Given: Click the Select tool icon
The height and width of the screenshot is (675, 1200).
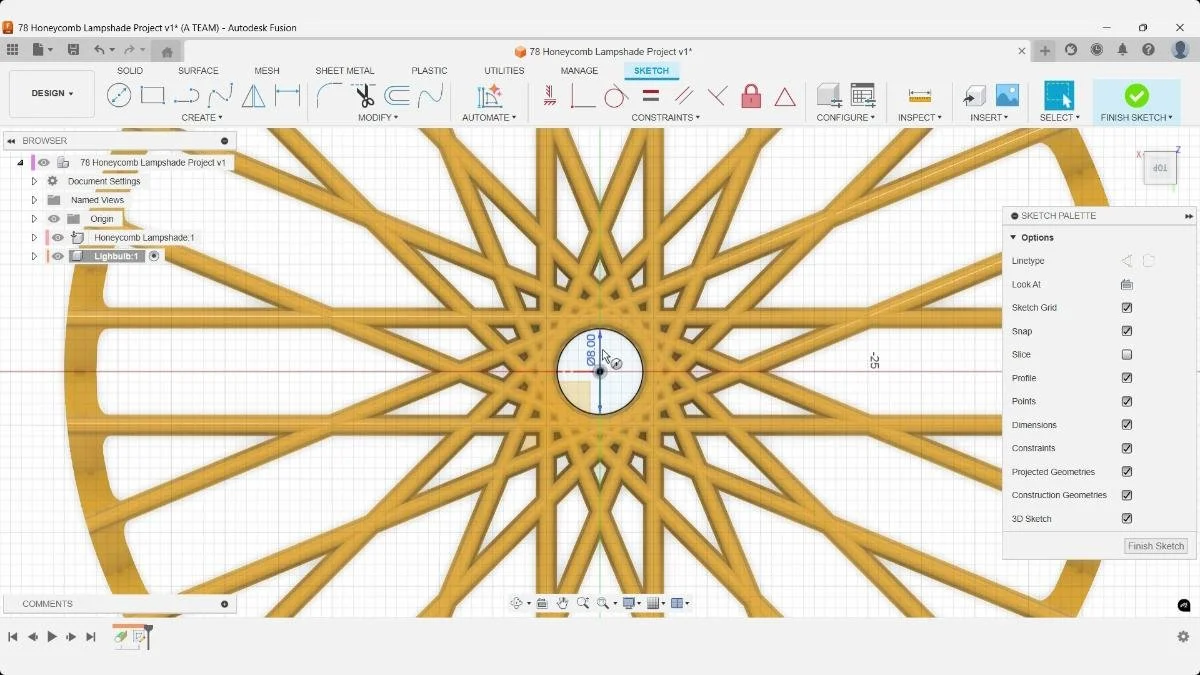Looking at the screenshot, I should (1058, 95).
